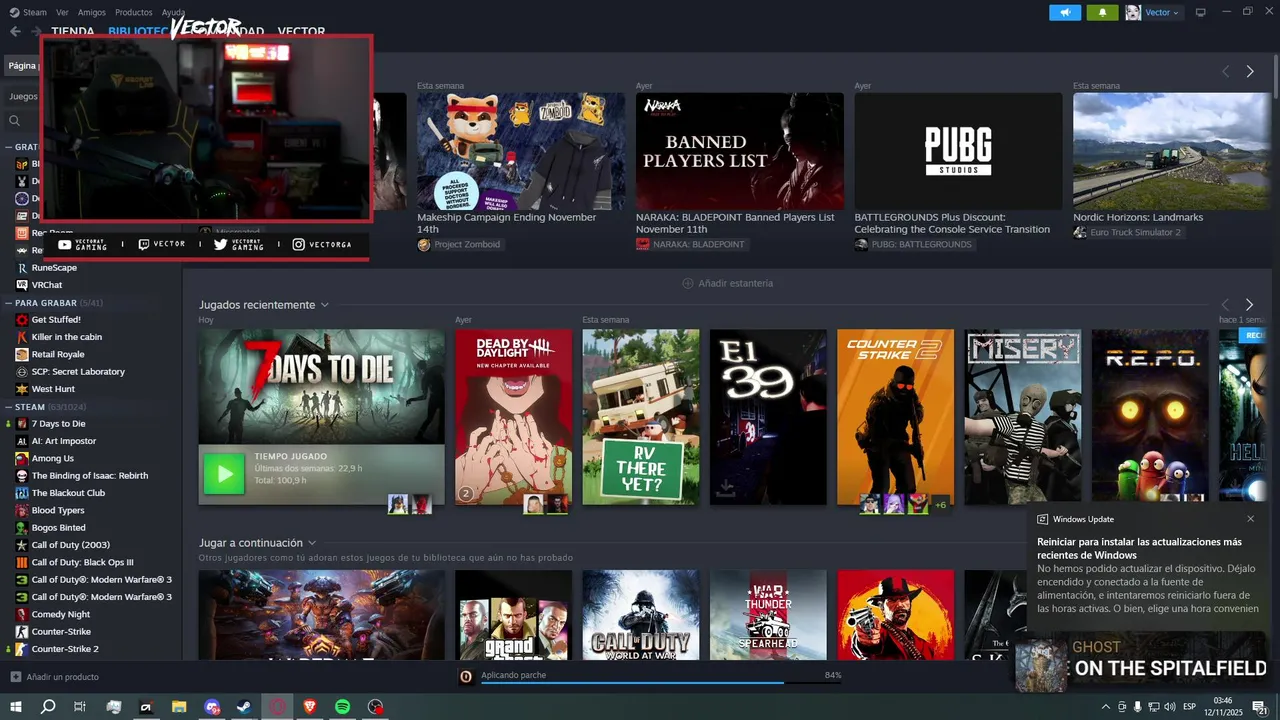
Task: Click Añadir un producto
Action: click(x=54, y=677)
